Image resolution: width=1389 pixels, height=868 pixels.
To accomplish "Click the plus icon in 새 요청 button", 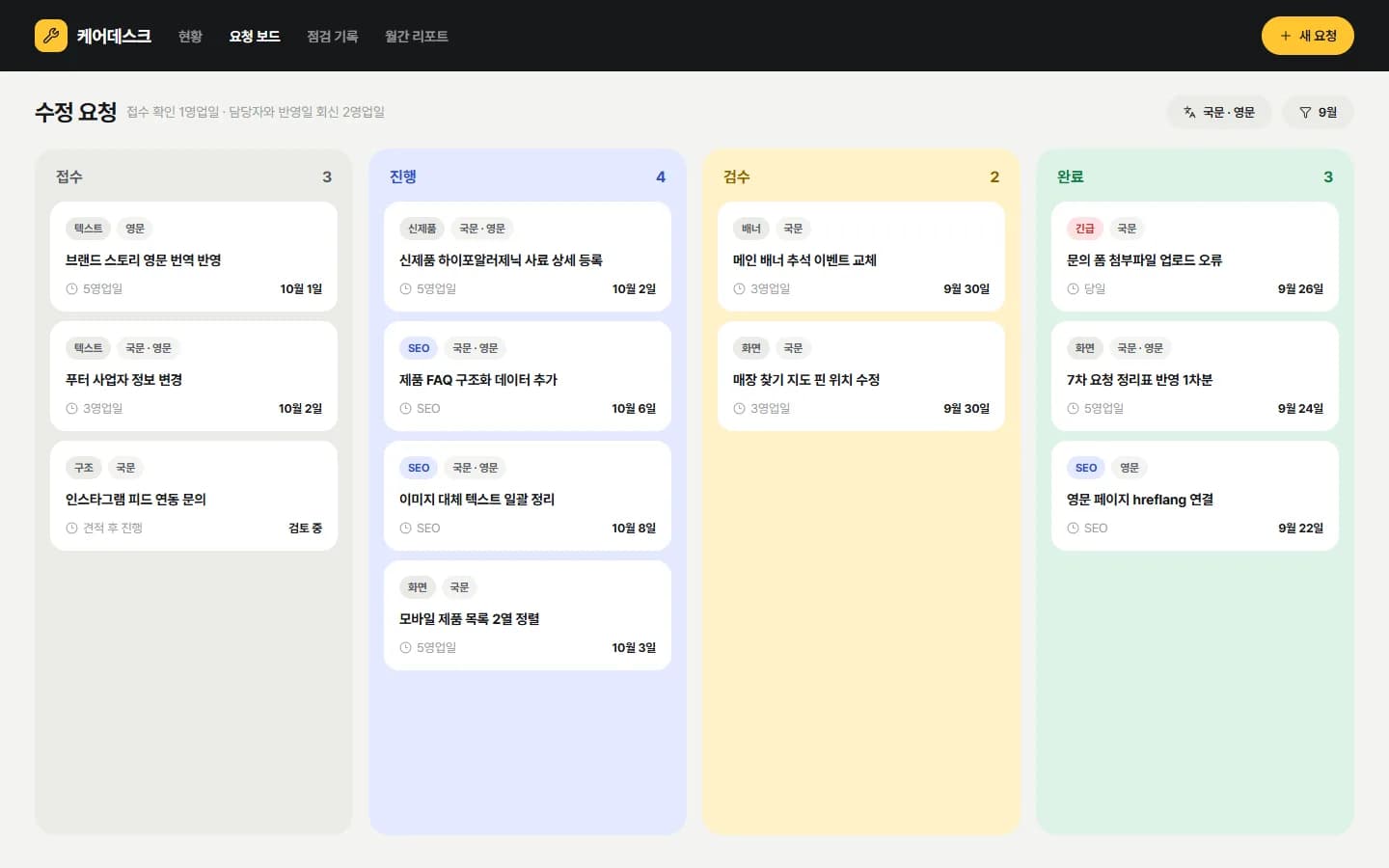I will click(x=1285, y=36).
